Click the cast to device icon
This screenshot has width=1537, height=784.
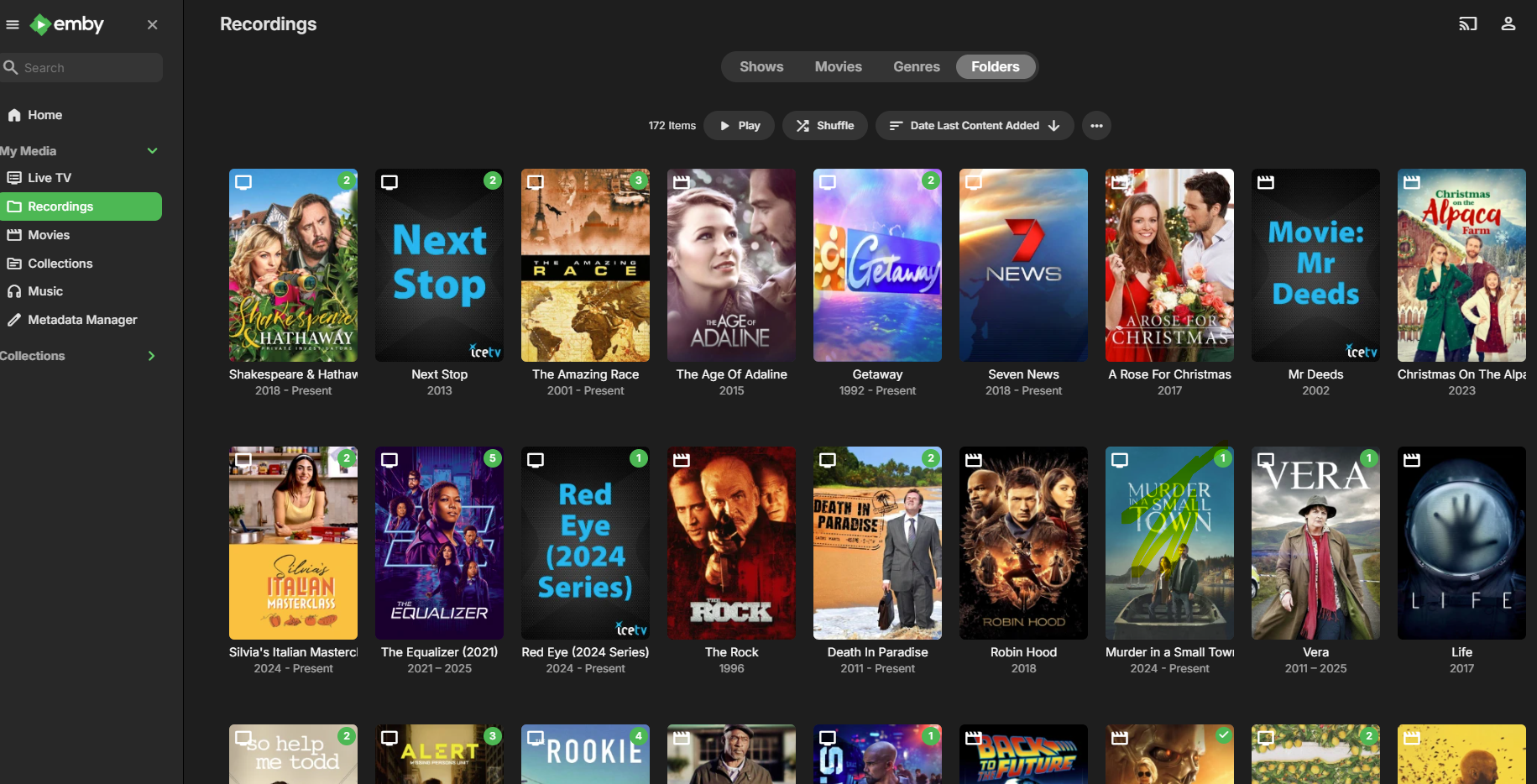pos(1468,24)
